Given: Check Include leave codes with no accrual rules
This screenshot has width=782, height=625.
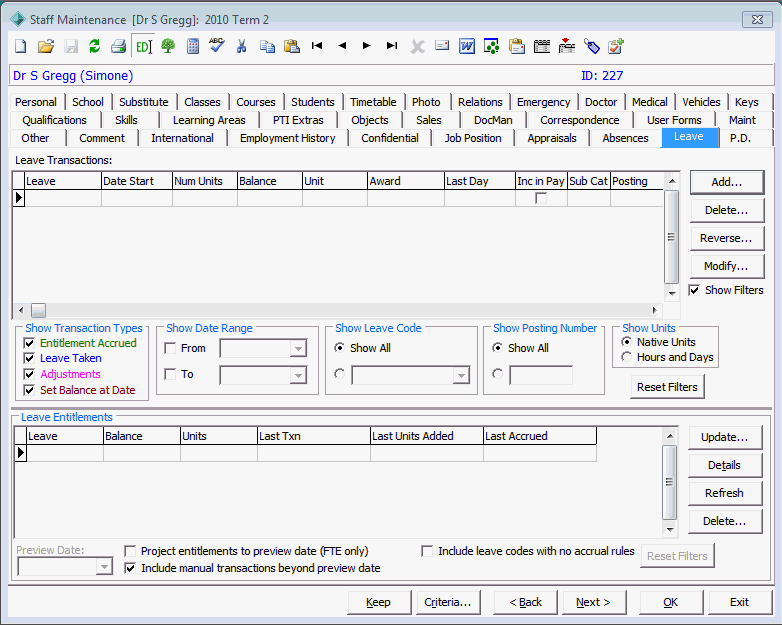Looking at the screenshot, I should point(427,551).
